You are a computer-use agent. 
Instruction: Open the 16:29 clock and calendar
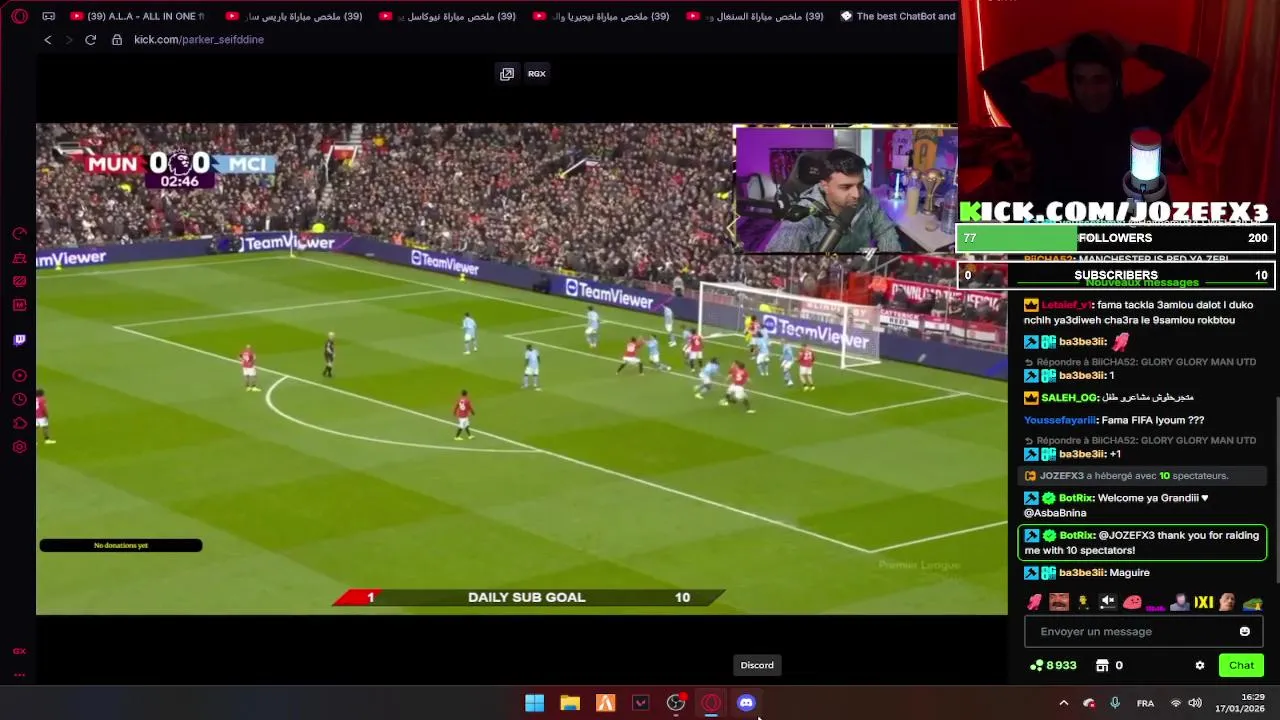(x=1240, y=703)
